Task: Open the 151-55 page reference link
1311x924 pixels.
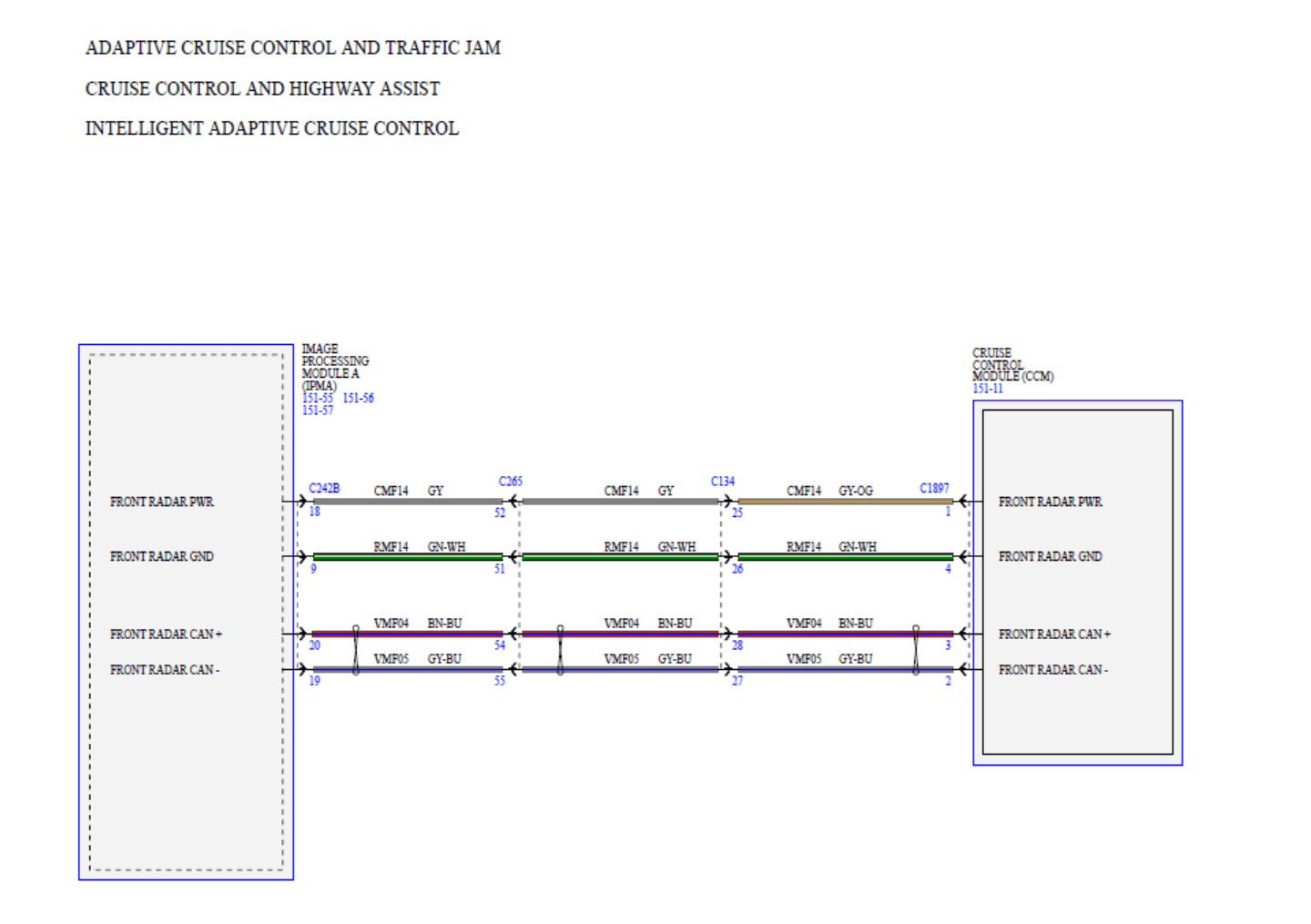Action: pos(318,398)
